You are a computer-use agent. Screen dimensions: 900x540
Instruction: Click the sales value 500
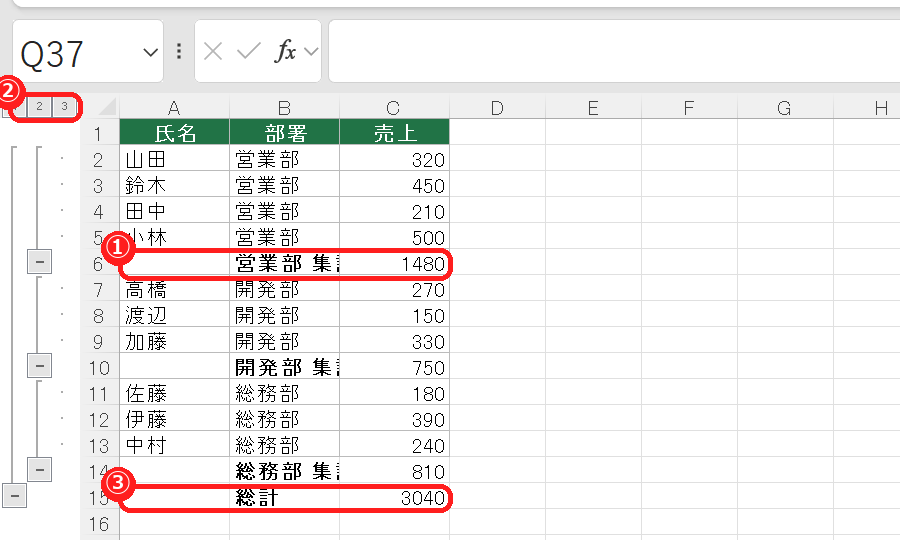coord(394,236)
